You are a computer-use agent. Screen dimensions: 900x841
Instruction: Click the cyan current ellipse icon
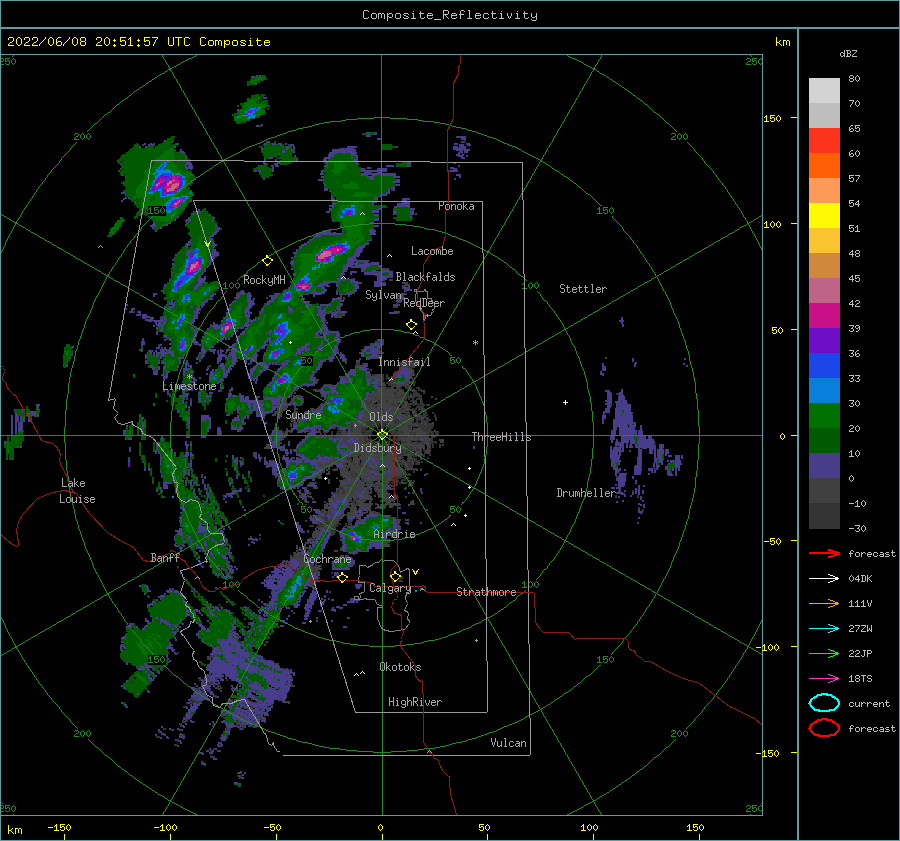pos(824,703)
